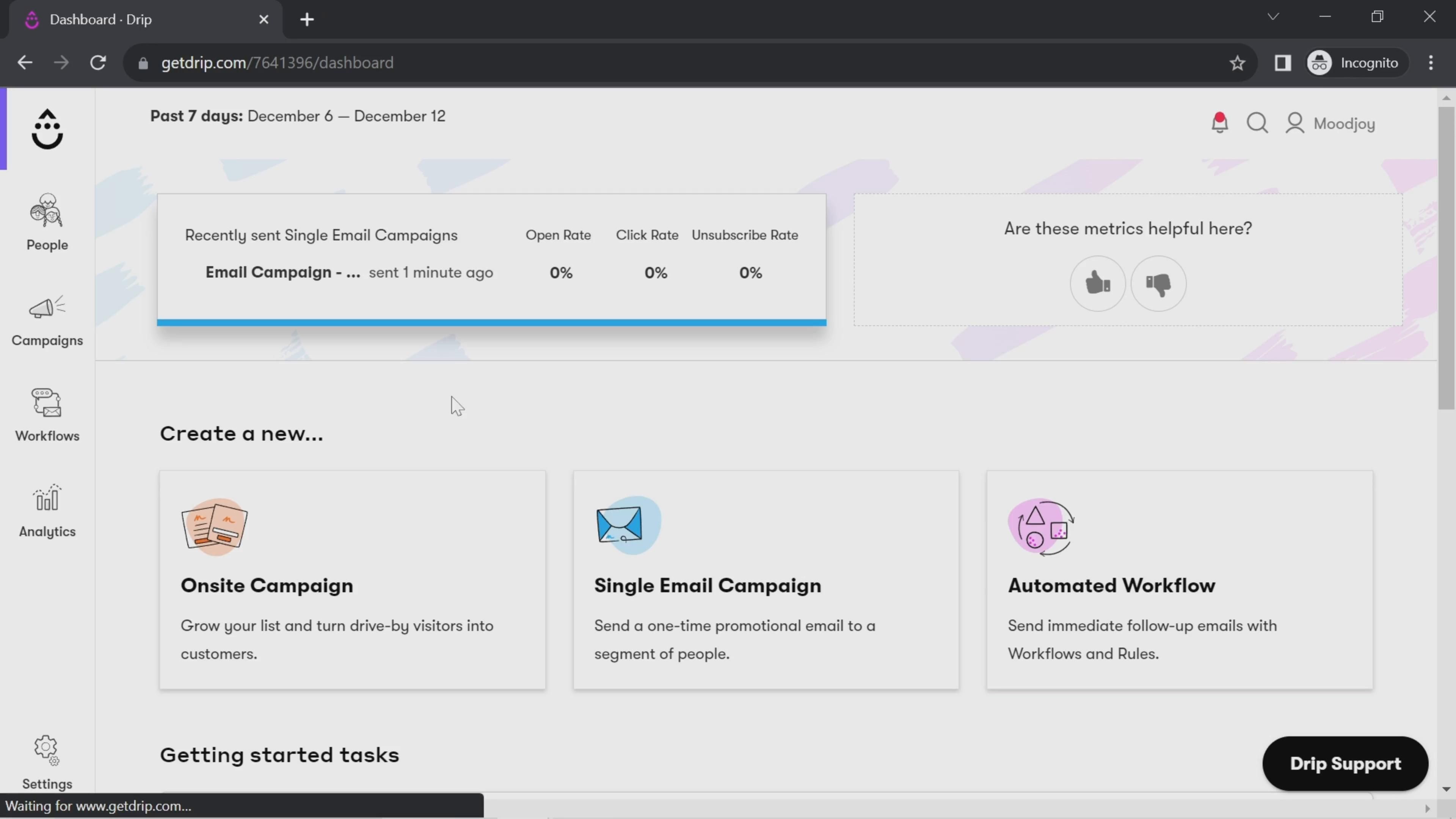Open the People section in sidebar
Image resolution: width=1456 pixels, height=819 pixels.
tap(47, 222)
